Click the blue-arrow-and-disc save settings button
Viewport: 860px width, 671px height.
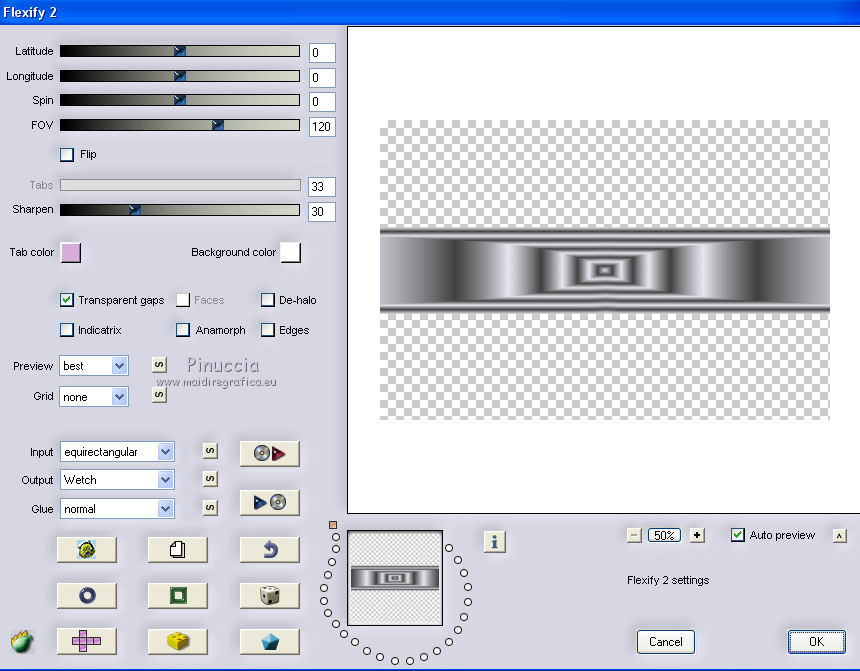(x=269, y=502)
